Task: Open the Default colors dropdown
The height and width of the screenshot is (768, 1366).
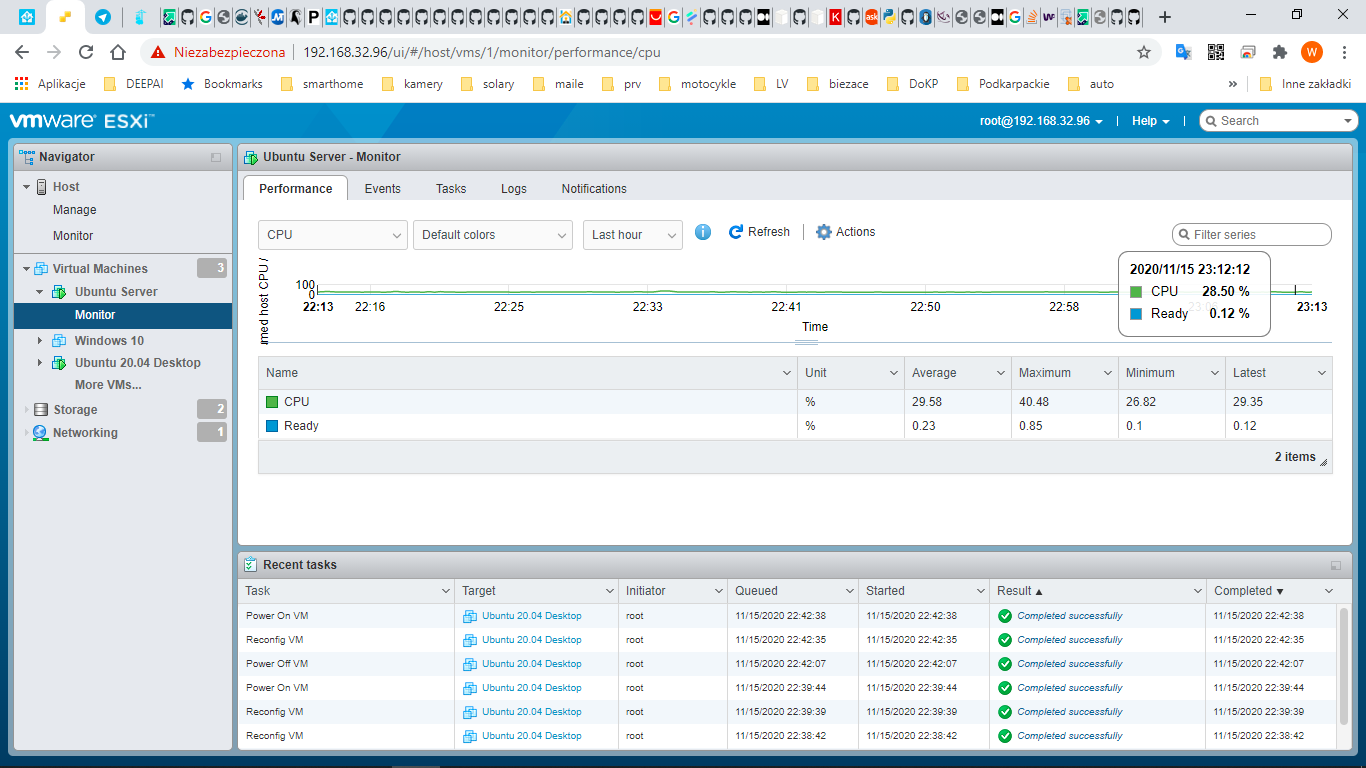Action: (493, 235)
